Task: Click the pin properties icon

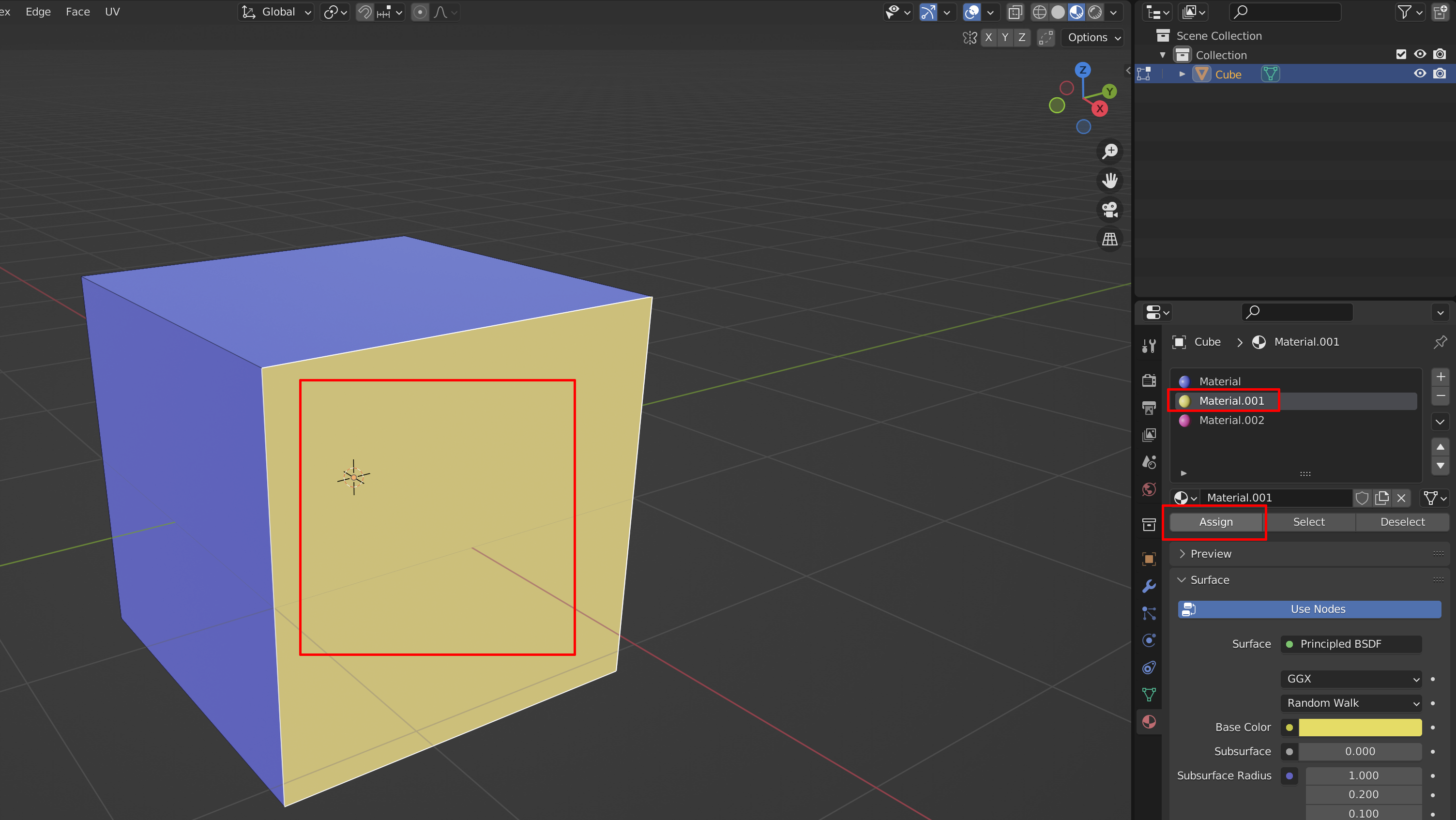Action: coord(1440,342)
